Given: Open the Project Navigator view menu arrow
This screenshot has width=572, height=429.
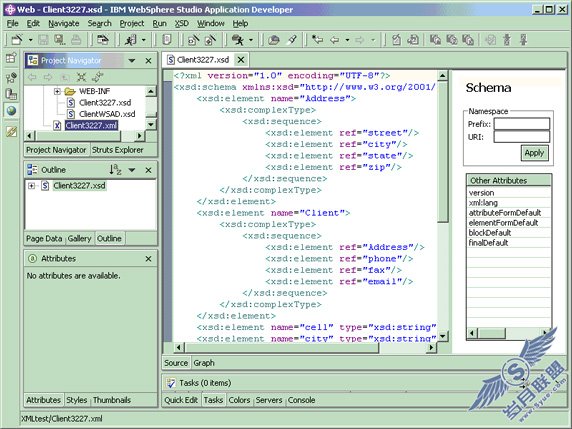Looking at the screenshot, I should coord(132,61).
